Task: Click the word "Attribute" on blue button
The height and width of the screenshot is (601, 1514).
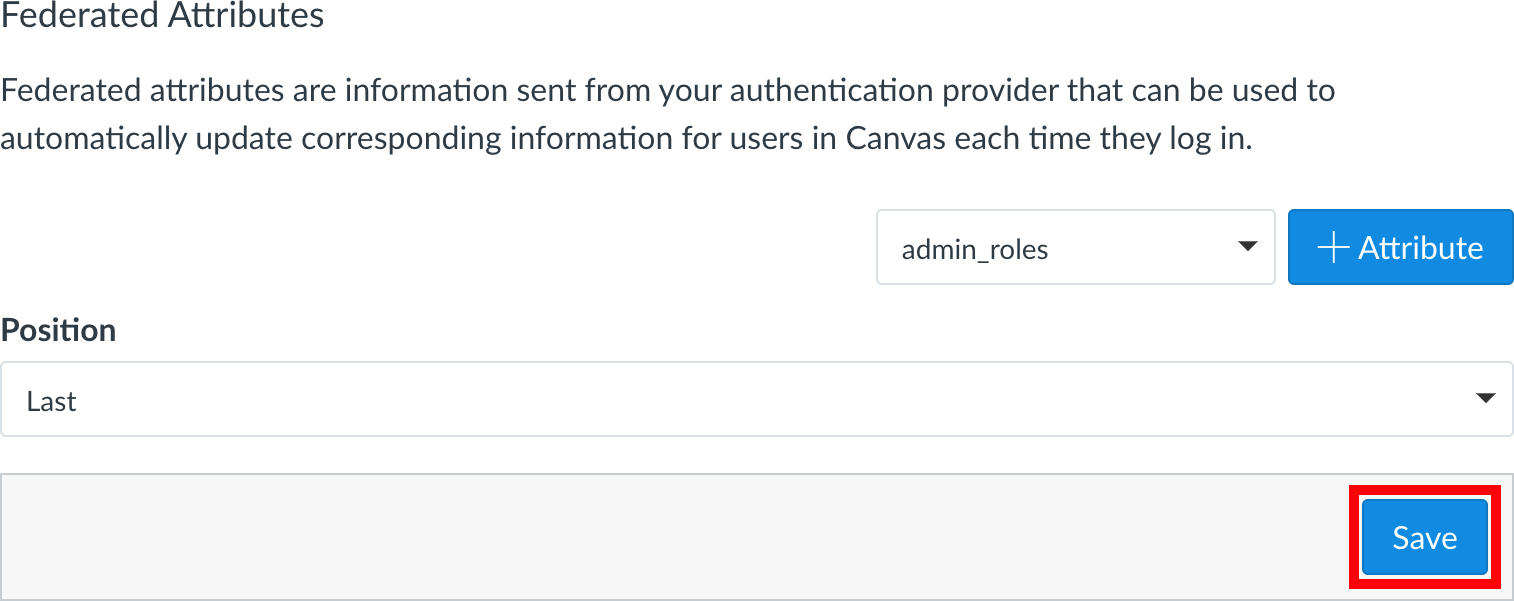Action: point(1420,248)
